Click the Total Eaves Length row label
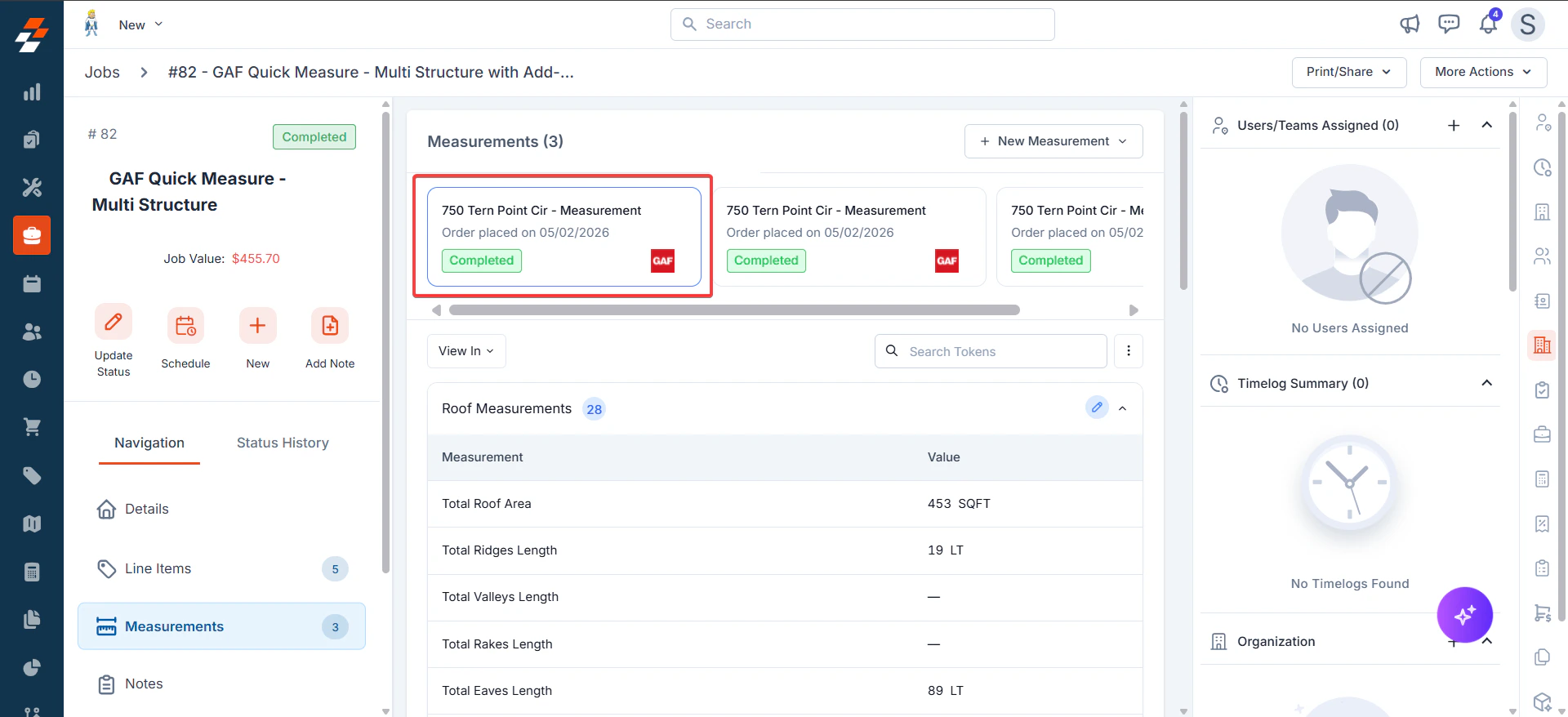The image size is (1568, 717). pyautogui.click(x=497, y=691)
